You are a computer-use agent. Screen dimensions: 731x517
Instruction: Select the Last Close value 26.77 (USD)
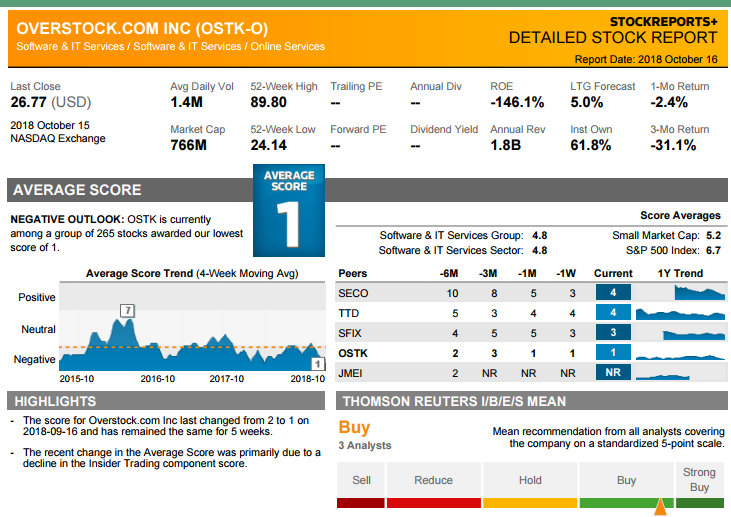(51, 102)
